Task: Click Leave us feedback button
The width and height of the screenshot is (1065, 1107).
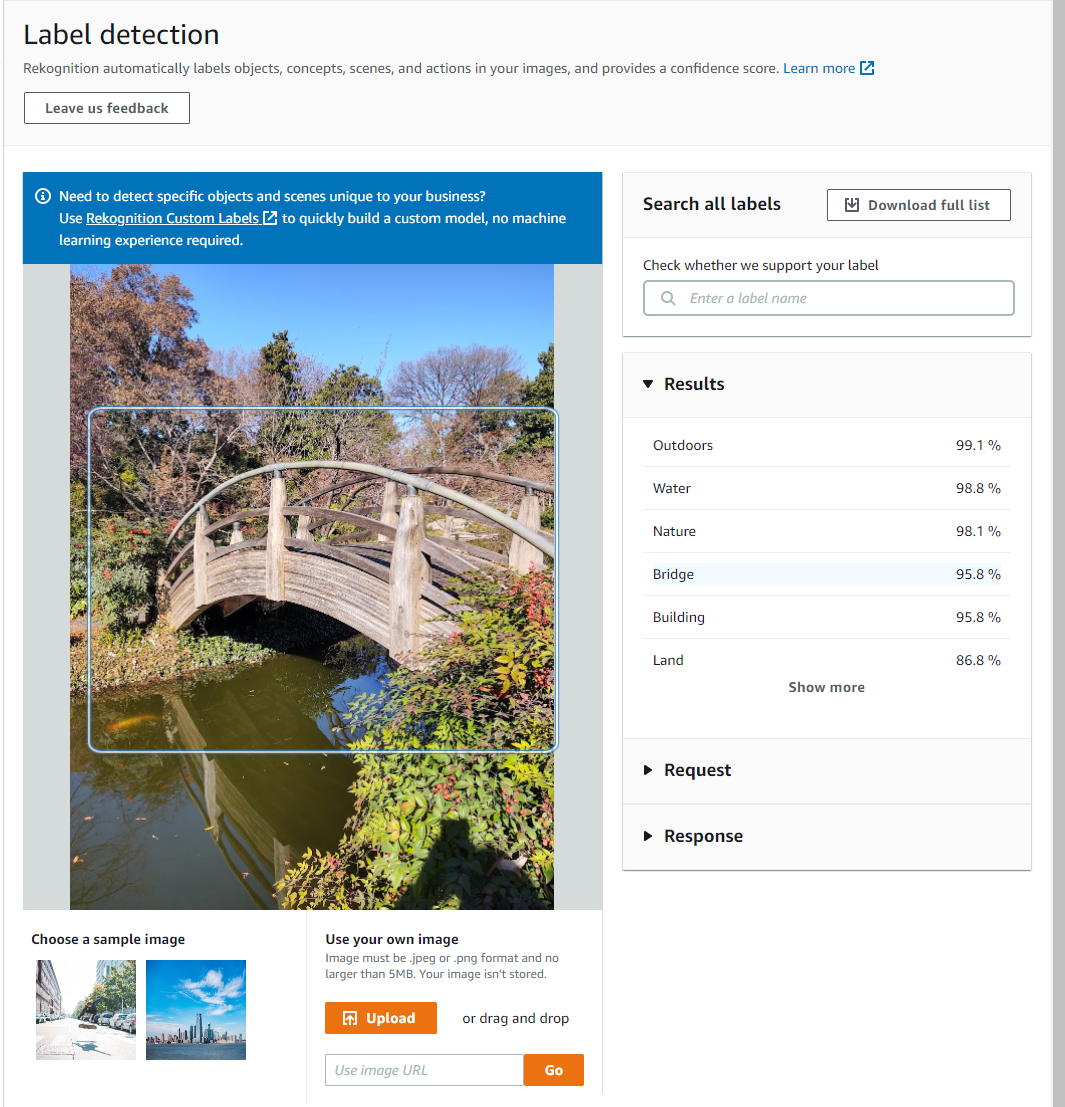Action: click(107, 108)
